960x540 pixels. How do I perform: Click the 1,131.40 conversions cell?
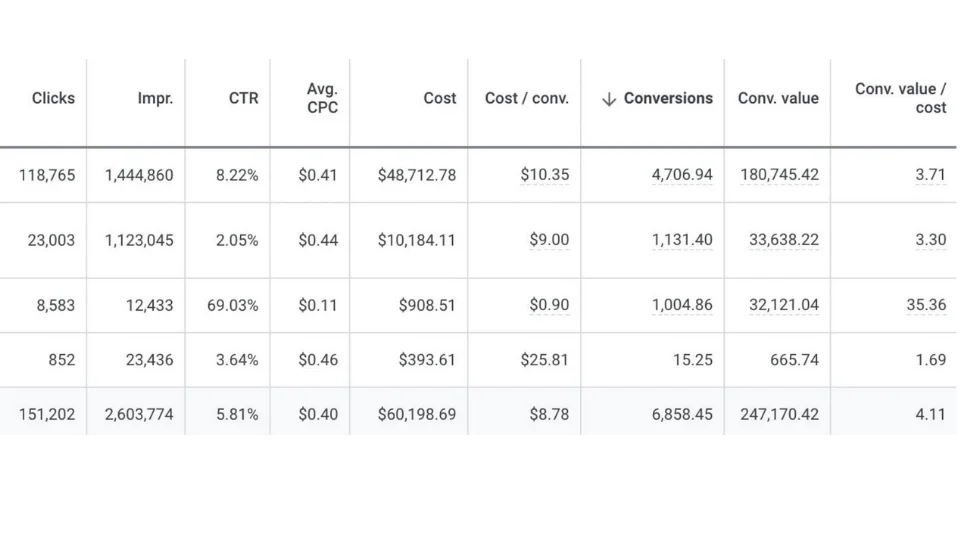click(682, 240)
